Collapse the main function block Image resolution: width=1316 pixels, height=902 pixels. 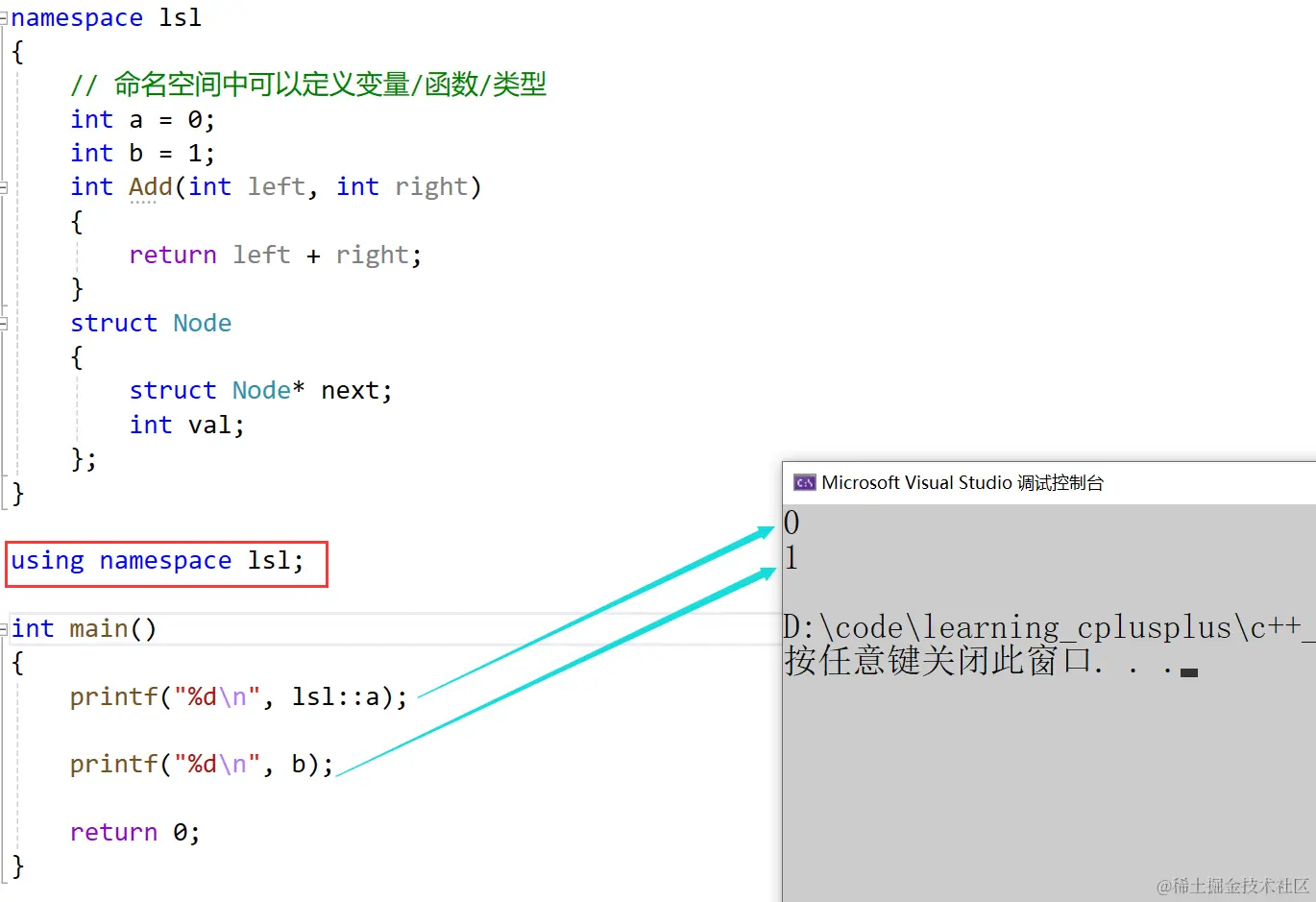[4, 629]
